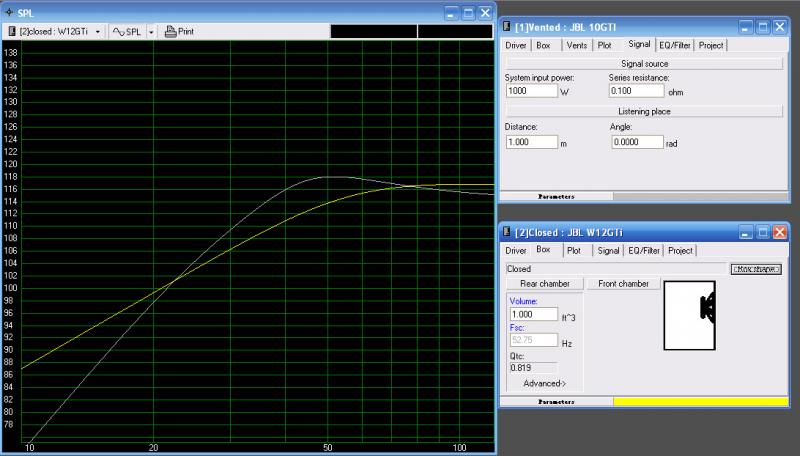Click the System input power field

tap(531, 90)
